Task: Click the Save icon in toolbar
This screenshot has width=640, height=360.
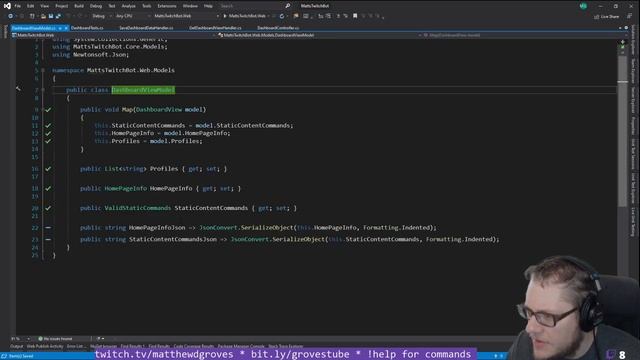Action: [51, 16]
